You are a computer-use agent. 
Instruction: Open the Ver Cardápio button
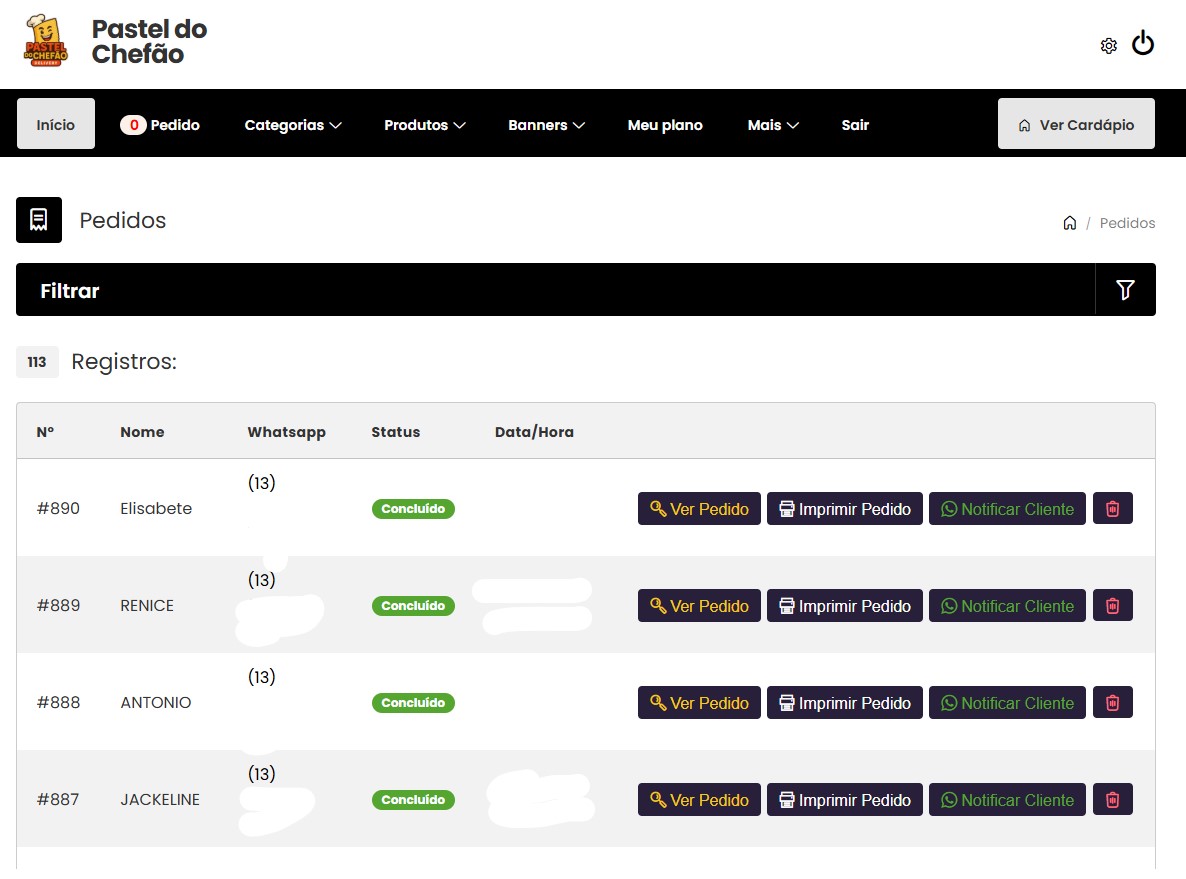pos(1076,123)
